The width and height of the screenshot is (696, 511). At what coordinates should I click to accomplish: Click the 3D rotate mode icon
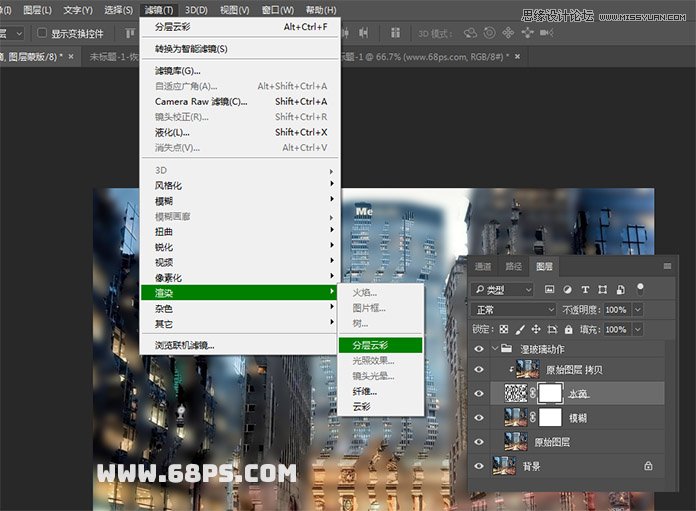(470, 33)
